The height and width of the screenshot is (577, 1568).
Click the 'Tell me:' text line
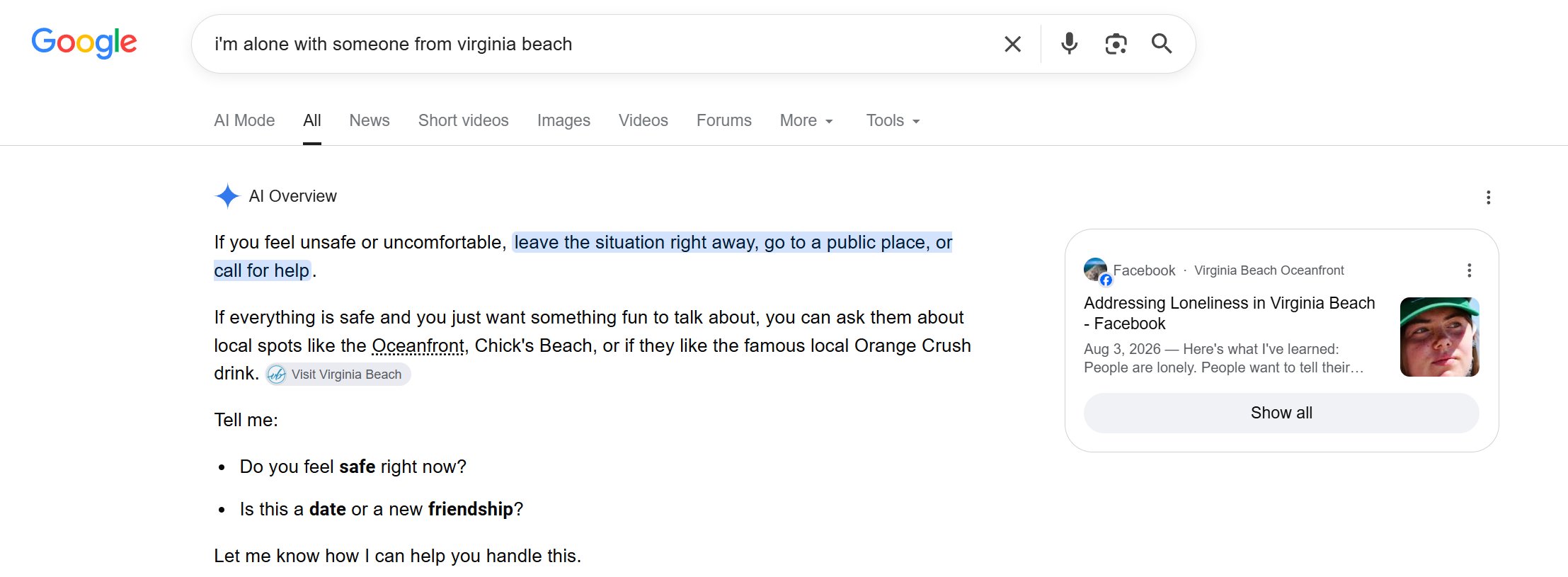click(246, 420)
